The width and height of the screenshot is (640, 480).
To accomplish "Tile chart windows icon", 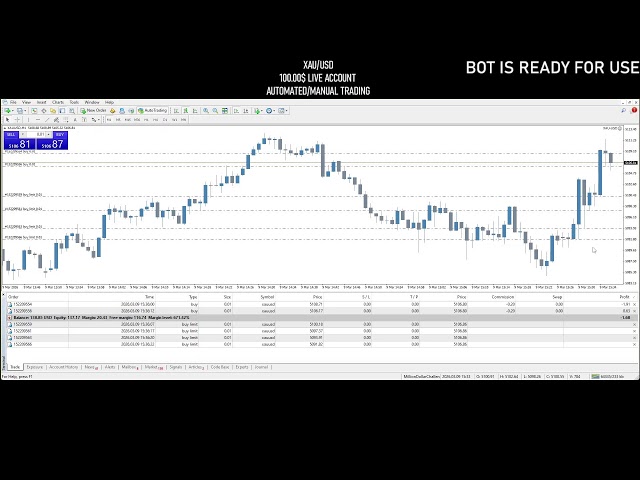I will click(x=225, y=111).
